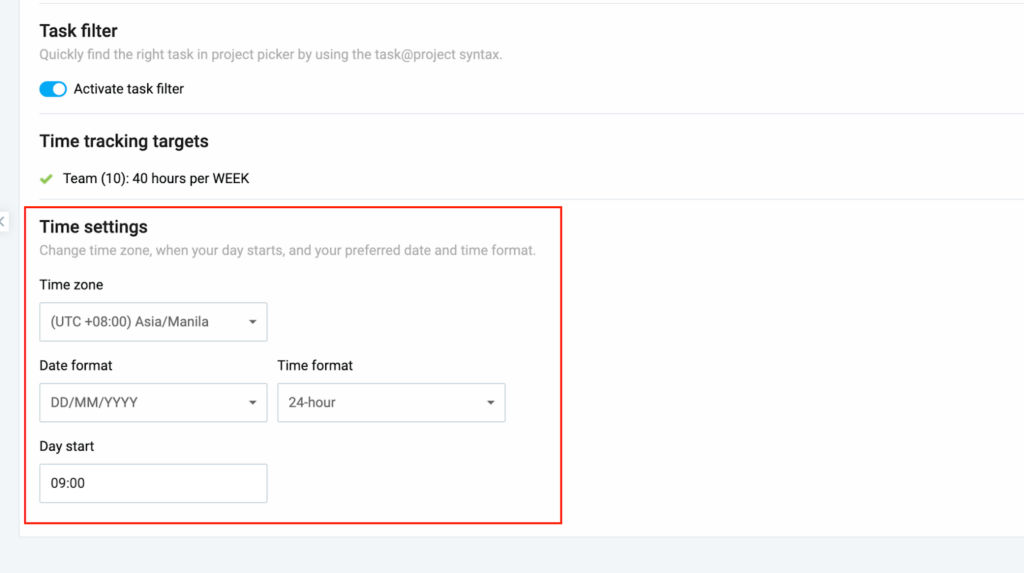1024x573 pixels.
Task: Click the Date format dropdown caret arrow
Action: coord(252,402)
